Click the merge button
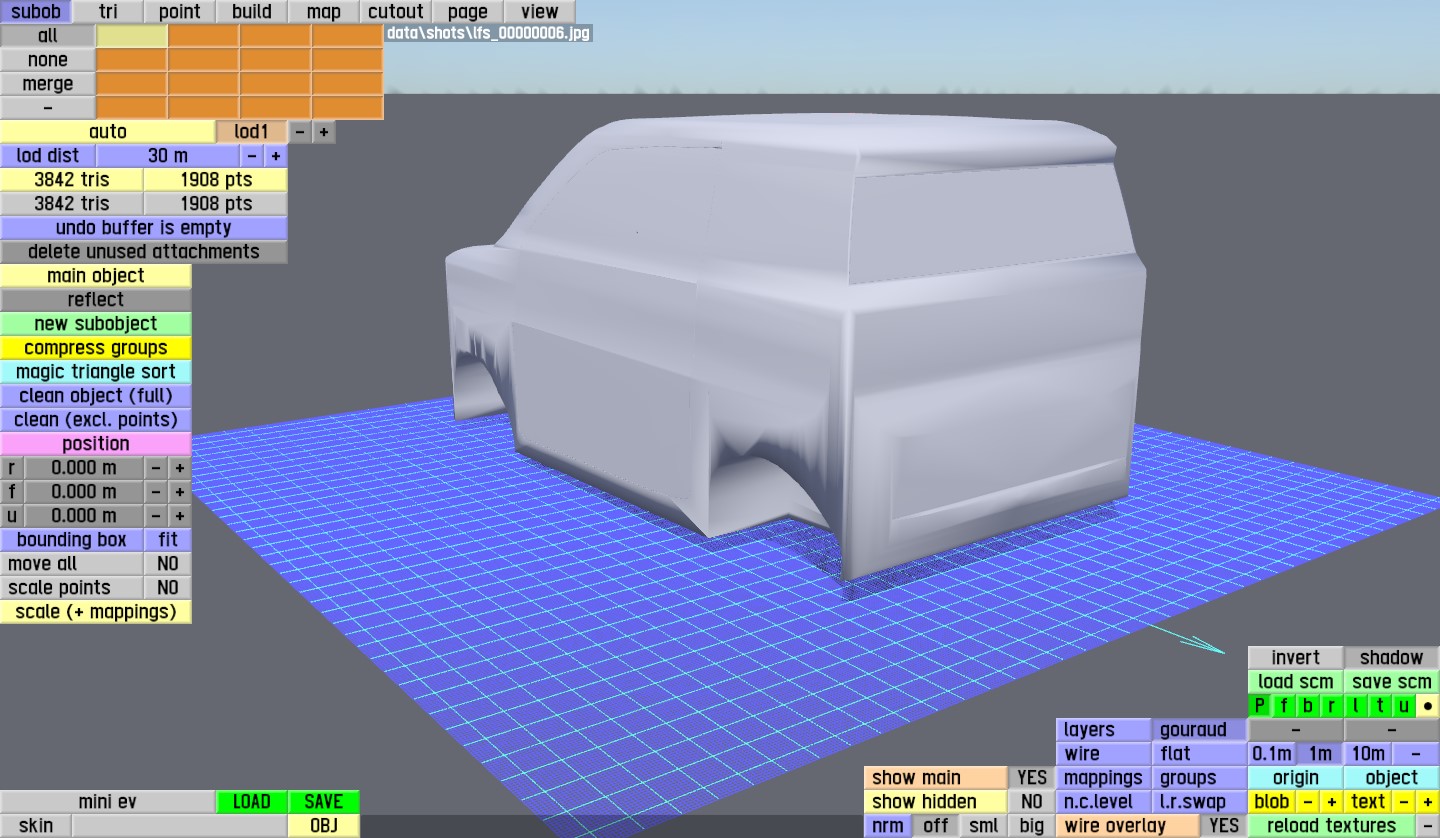Viewport: 1440px width, 838px height. click(x=48, y=84)
